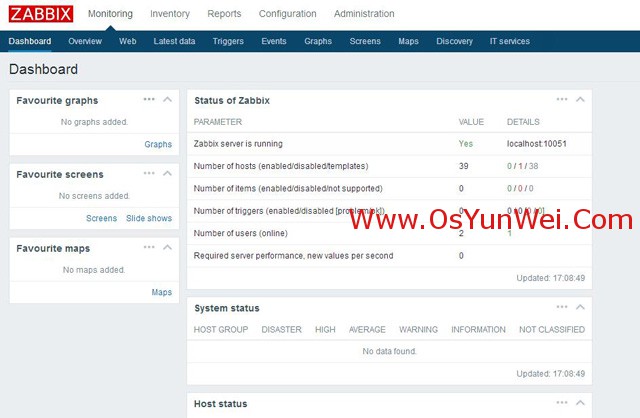Screen dimensions: 640x418
Task: Go to the Overview submenu tab
Action: [x=85, y=41]
